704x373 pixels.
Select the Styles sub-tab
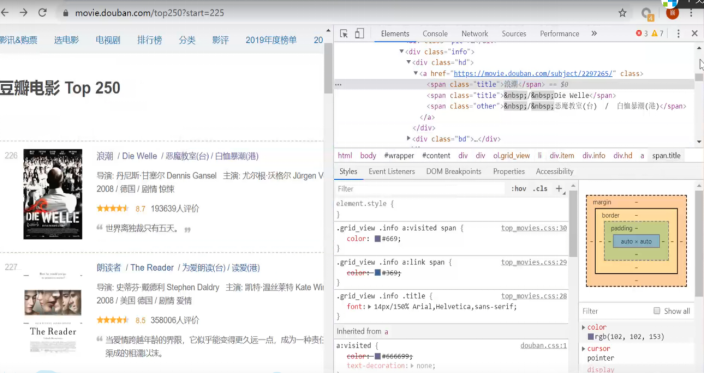(x=348, y=171)
